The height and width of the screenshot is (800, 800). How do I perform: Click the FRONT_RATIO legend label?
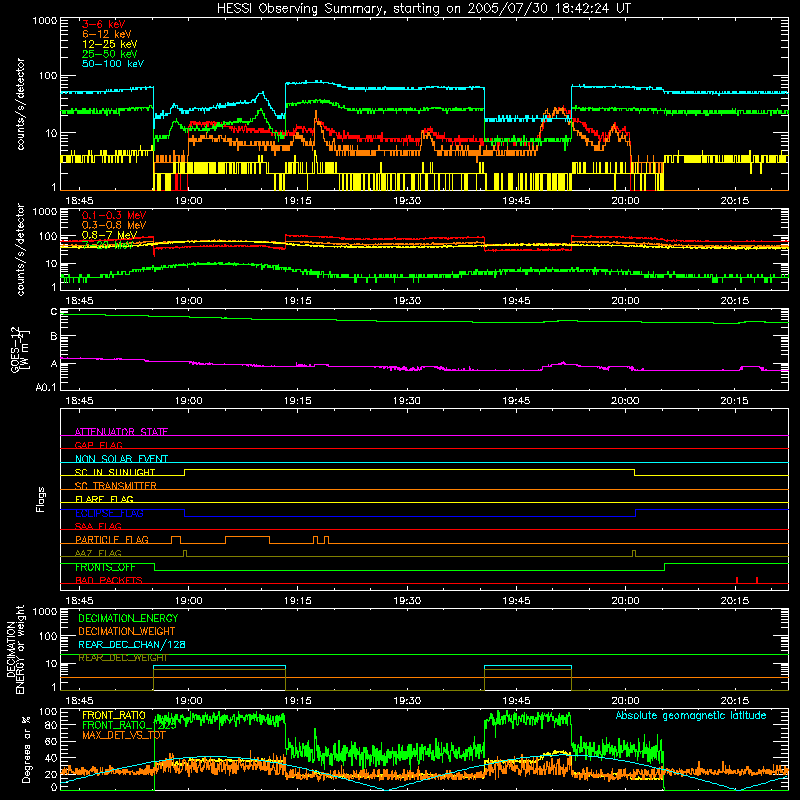114,715
